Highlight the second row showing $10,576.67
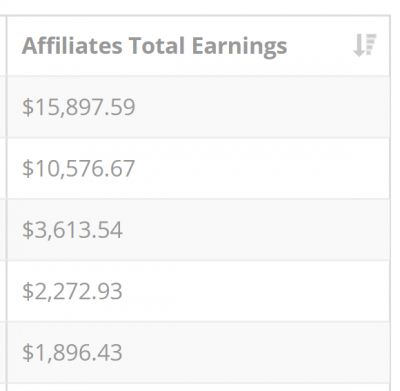Screen dimensions: 400x391 click(x=198, y=168)
